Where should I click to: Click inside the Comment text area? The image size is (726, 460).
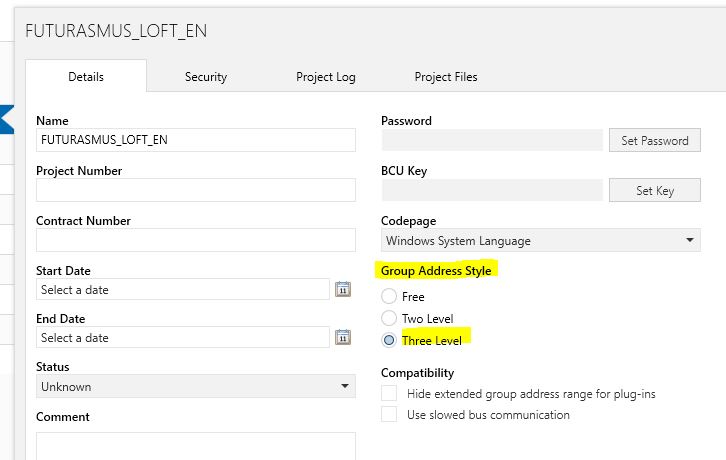coord(196,445)
